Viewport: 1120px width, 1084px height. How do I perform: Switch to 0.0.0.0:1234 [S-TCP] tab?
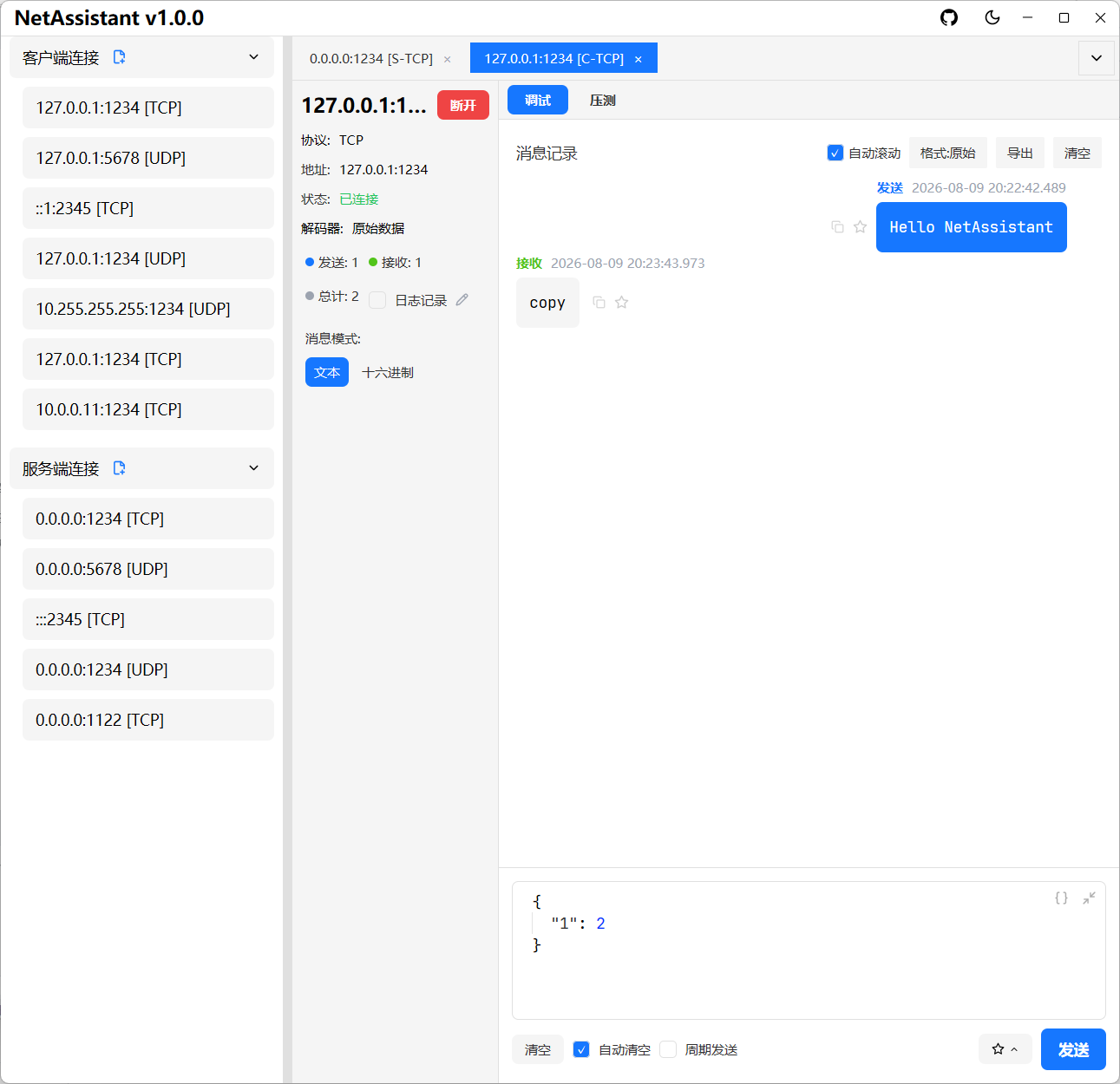pos(371,59)
